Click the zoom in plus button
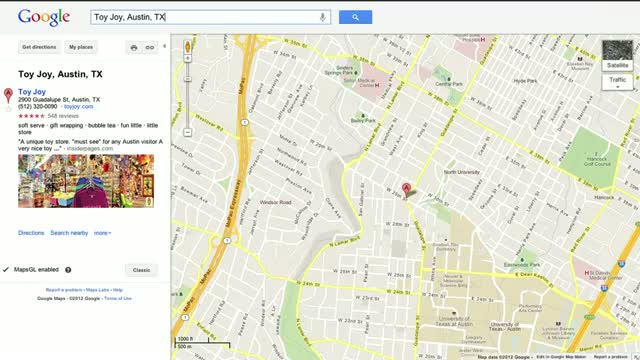 pos(188,59)
